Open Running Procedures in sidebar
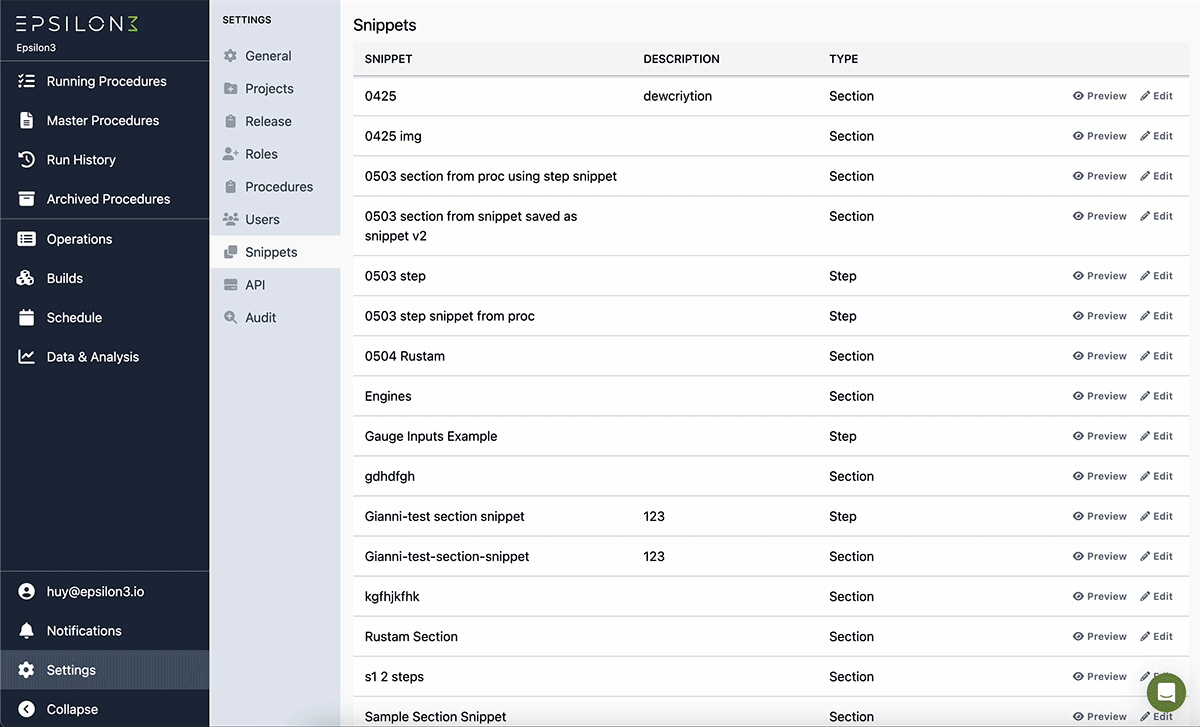 click(x=105, y=81)
